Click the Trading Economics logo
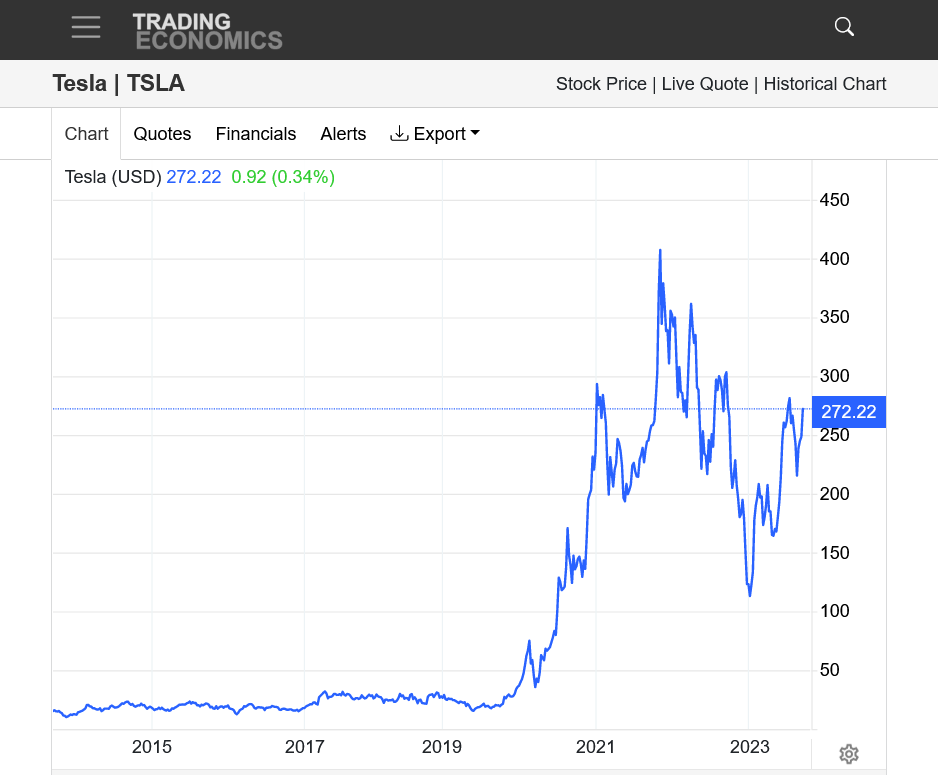 tap(208, 31)
